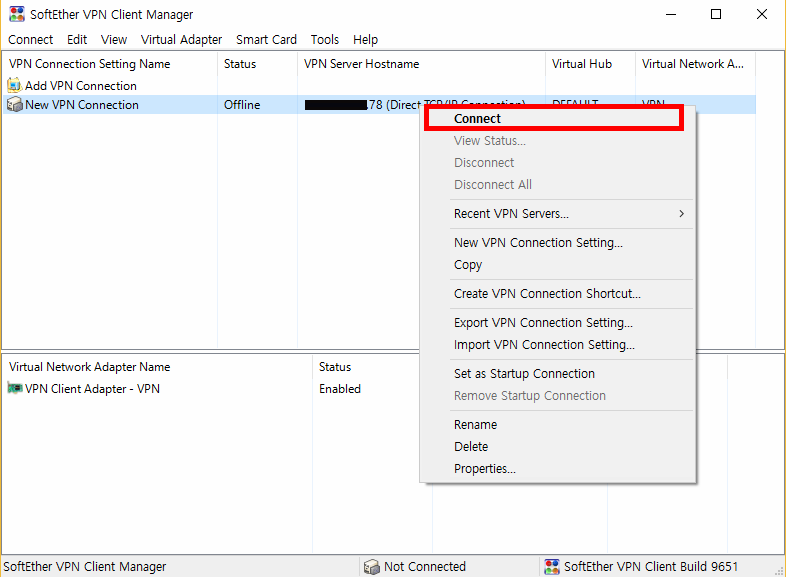Select the Add VPN Connection text
The image size is (786, 577).
(81, 86)
